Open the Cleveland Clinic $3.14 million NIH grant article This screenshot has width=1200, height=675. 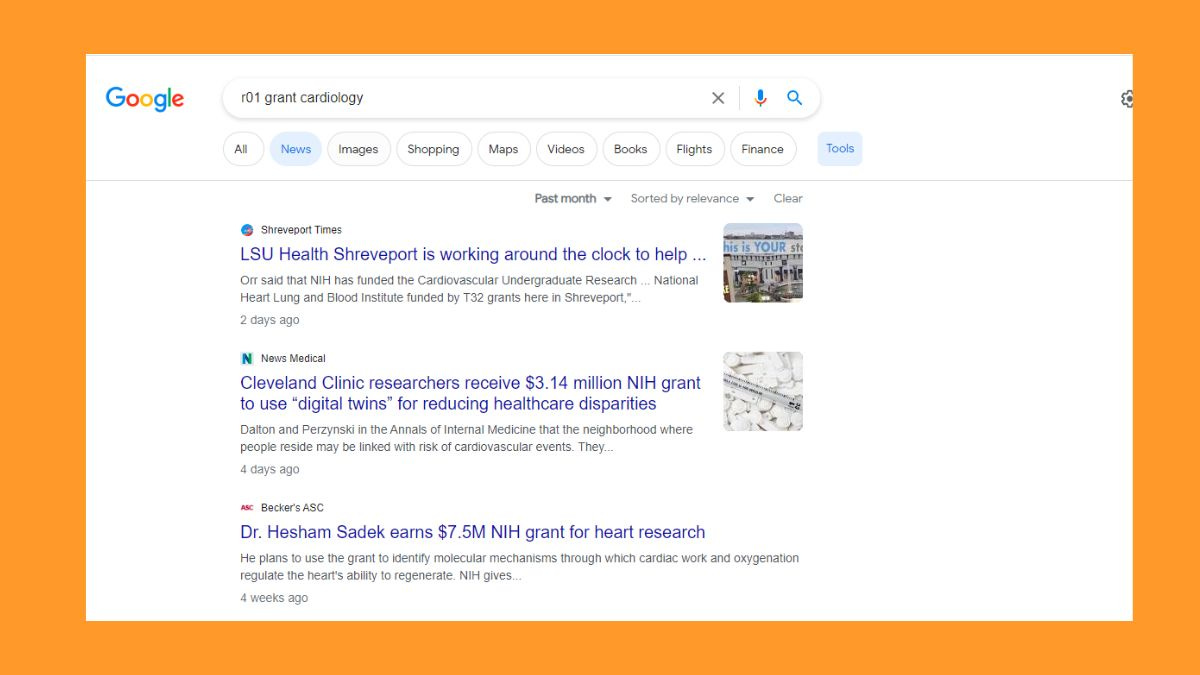click(x=471, y=393)
